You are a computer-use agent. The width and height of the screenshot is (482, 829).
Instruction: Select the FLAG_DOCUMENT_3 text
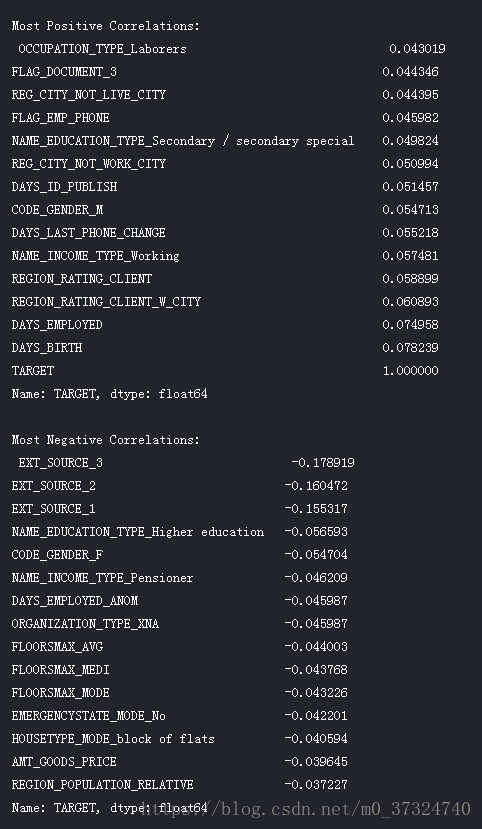(x=64, y=72)
